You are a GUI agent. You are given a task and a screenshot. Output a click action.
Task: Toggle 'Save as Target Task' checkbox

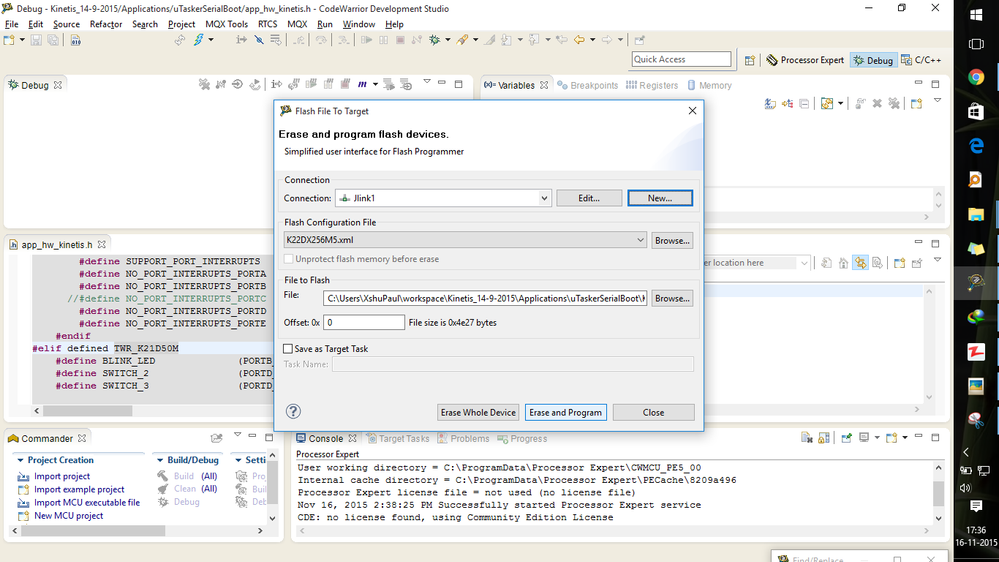click(x=288, y=349)
